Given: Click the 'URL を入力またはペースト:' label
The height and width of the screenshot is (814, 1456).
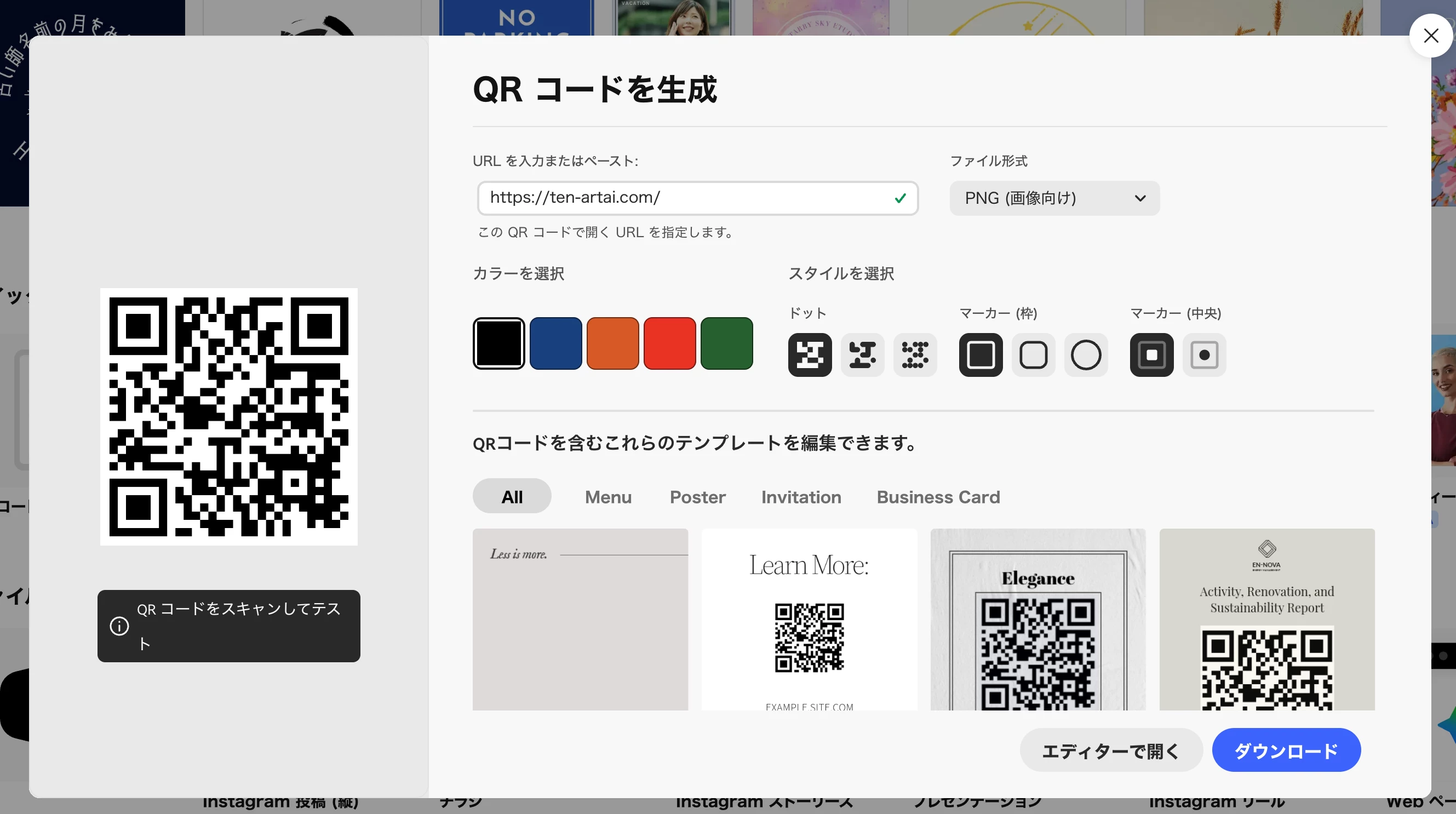Looking at the screenshot, I should (x=555, y=161).
